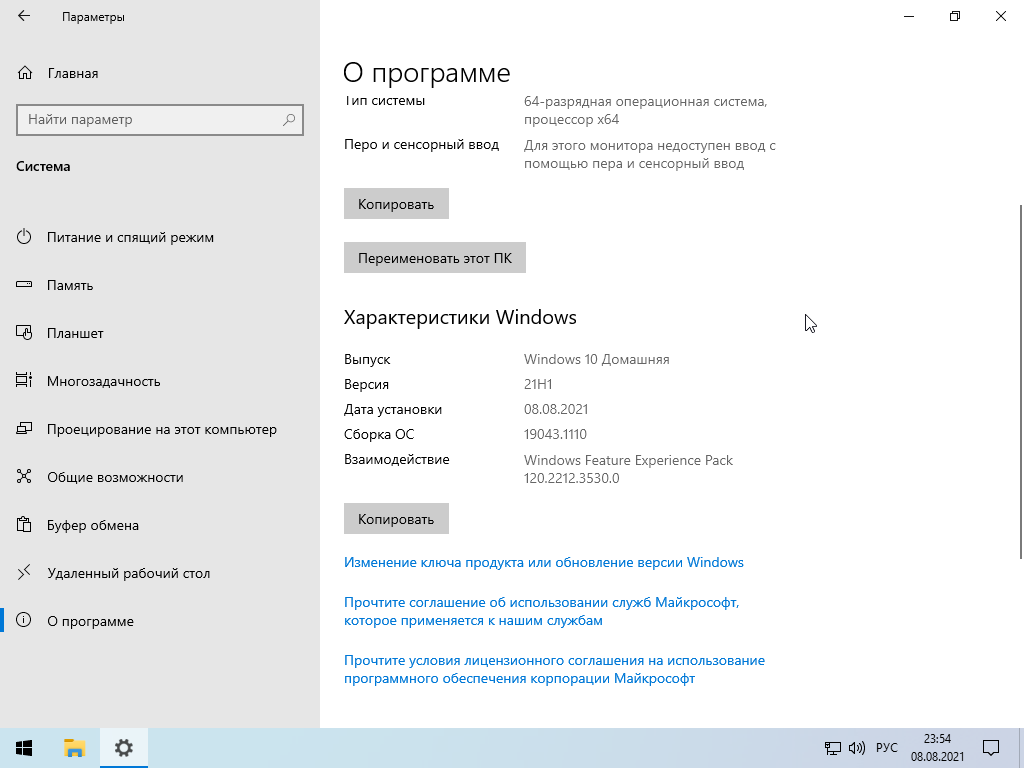The width and height of the screenshot is (1024, 768).
Task: Open Microsoft services agreement link
Action: pyautogui.click(x=541, y=612)
